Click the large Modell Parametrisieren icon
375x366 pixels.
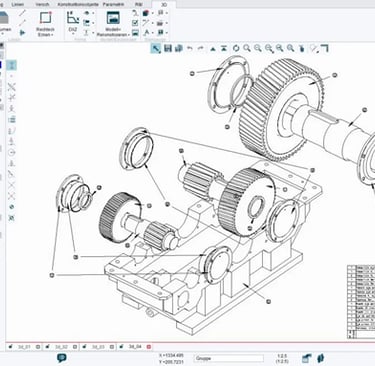tap(113, 18)
